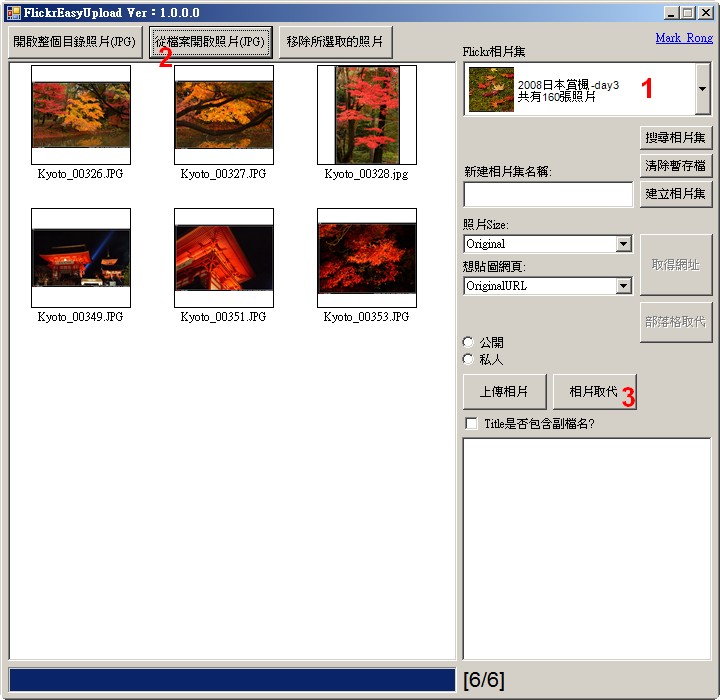Click the [6/6] progress counter
720x700 pixels.
[x=484, y=680]
